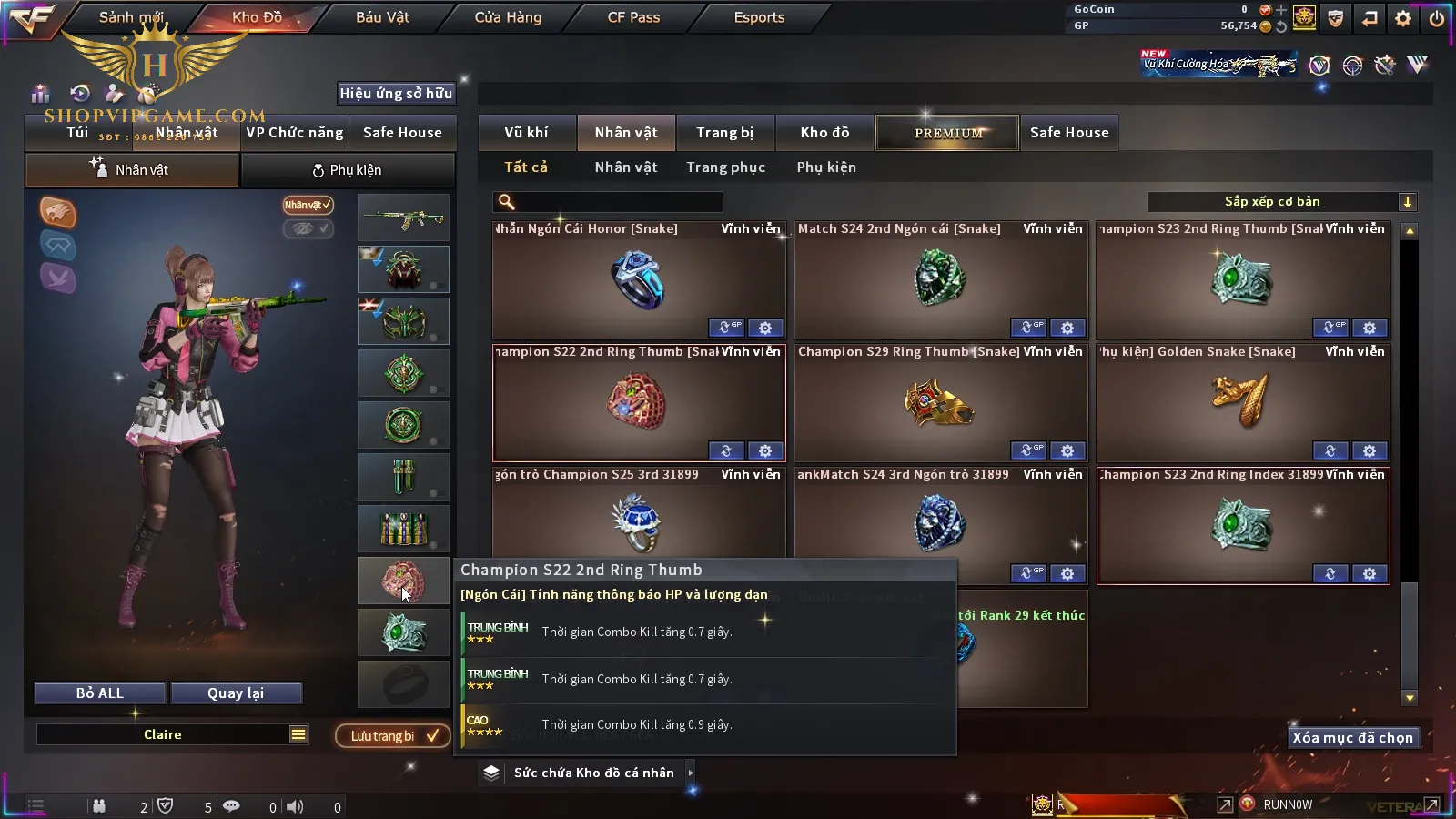Switch to the Trang bị tab
Viewport: 1456px width, 819px height.
725,133
